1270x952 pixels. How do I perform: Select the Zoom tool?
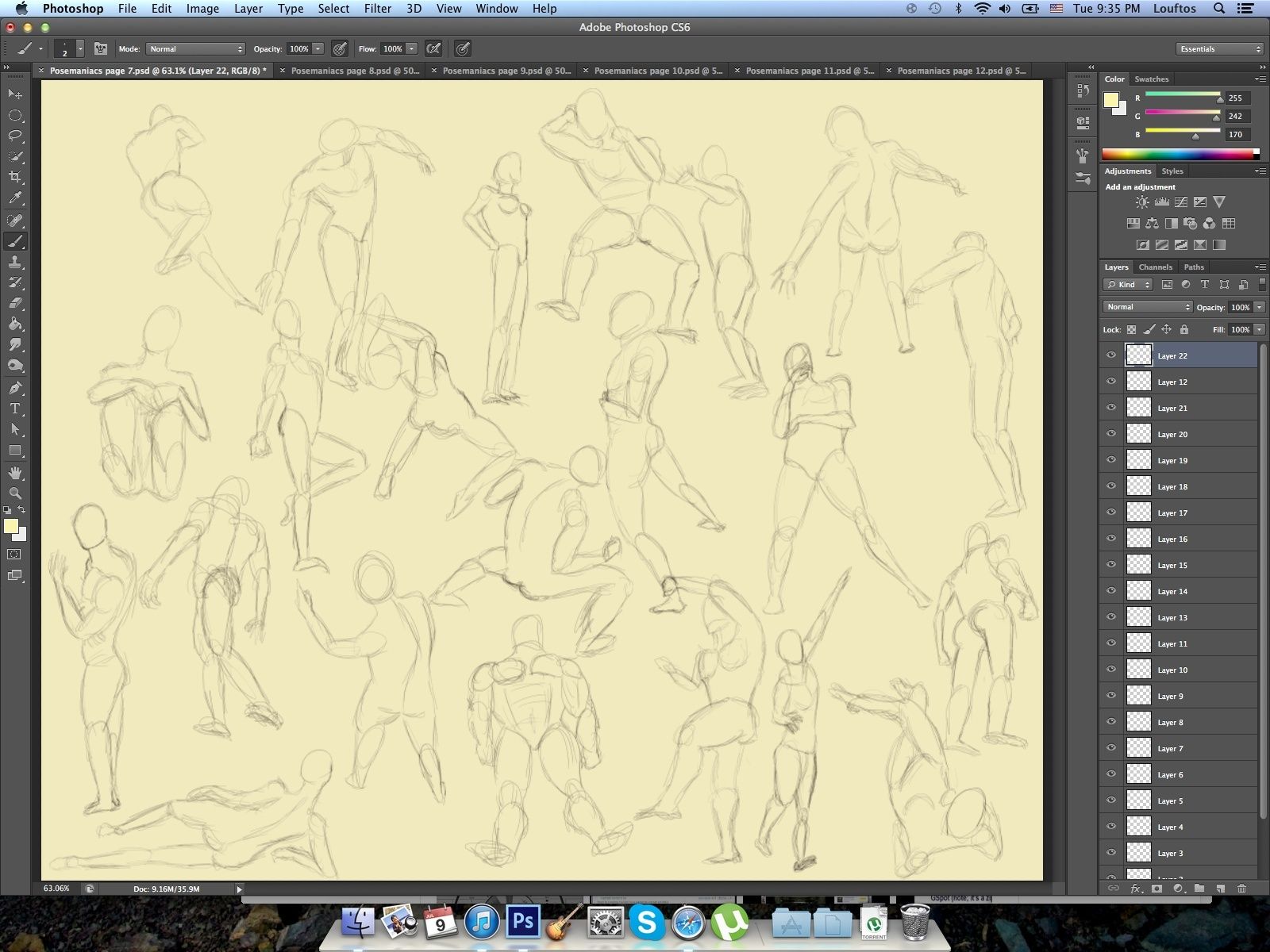click(15, 493)
